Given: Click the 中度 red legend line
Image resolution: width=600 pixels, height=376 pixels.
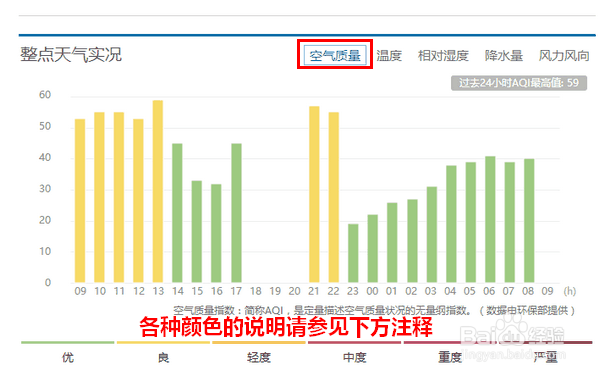Looking at the screenshot, I should click(355, 342).
